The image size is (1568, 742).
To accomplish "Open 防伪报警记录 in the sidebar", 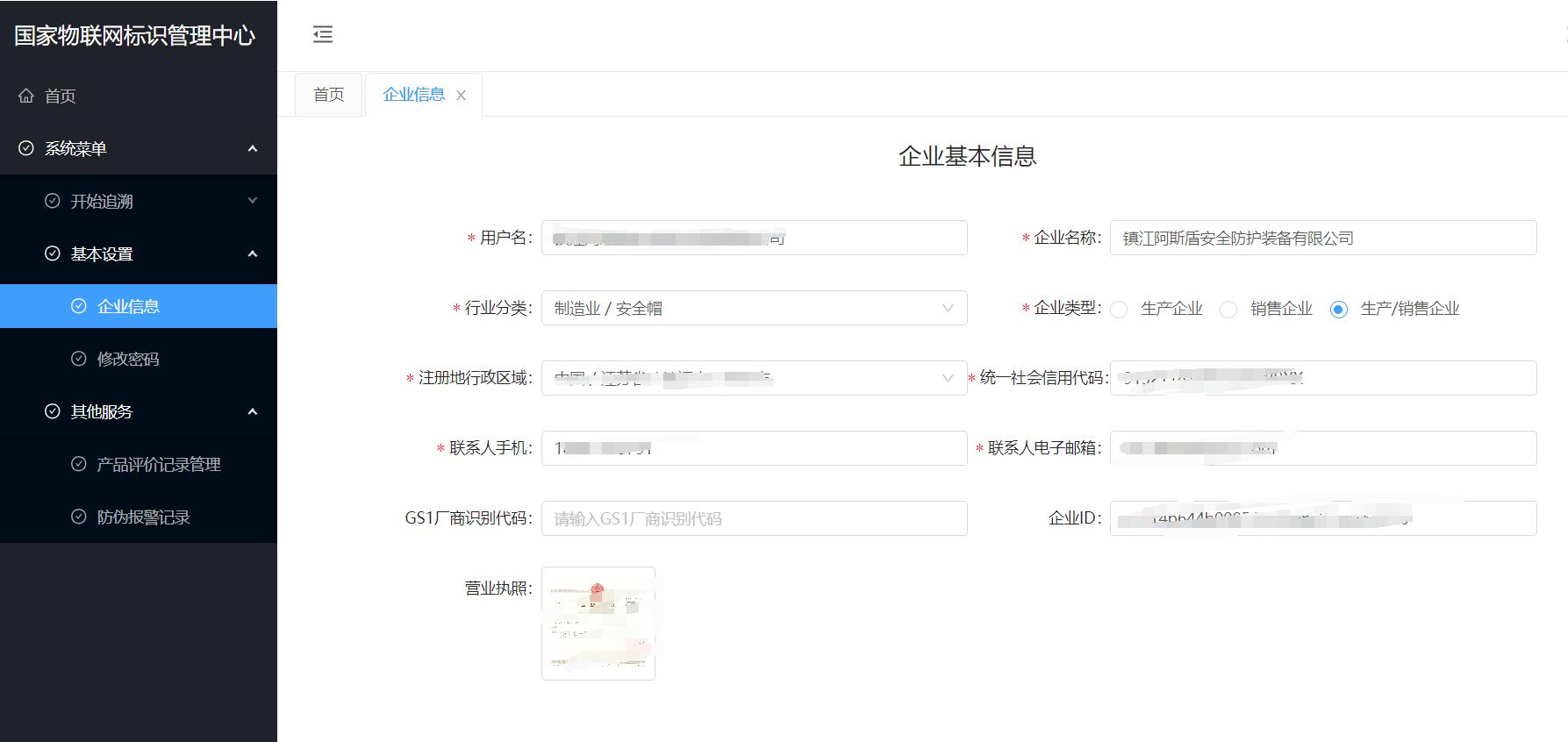I will pos(139,517).
